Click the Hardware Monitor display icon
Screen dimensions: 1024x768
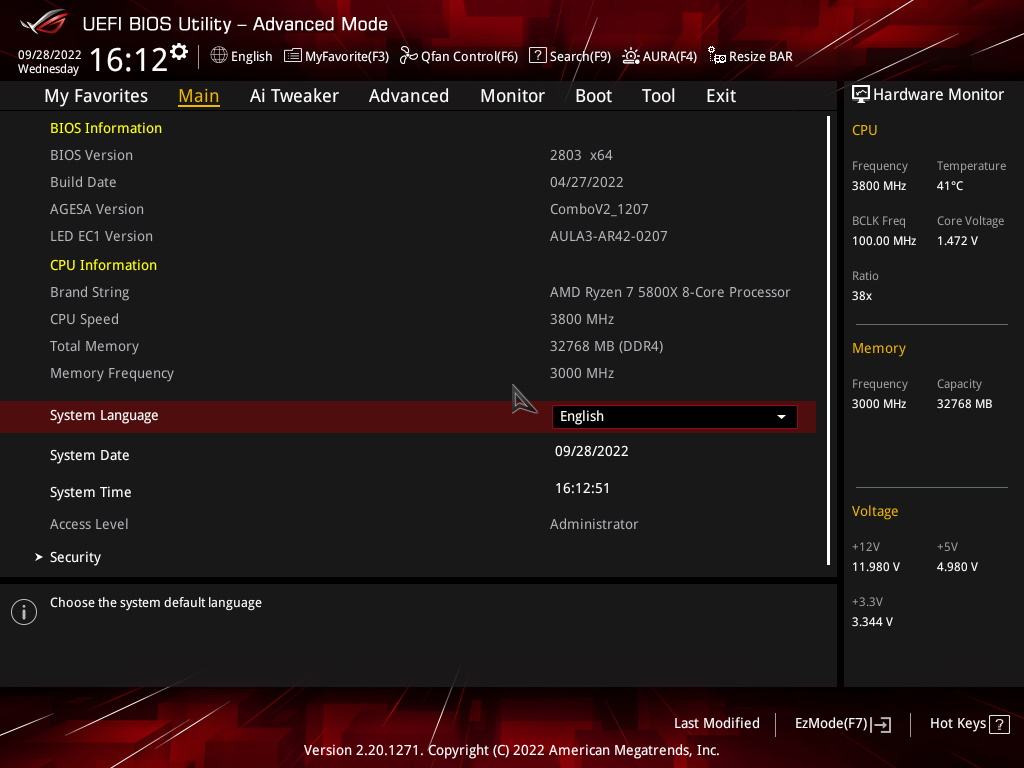tap(861, 95)
